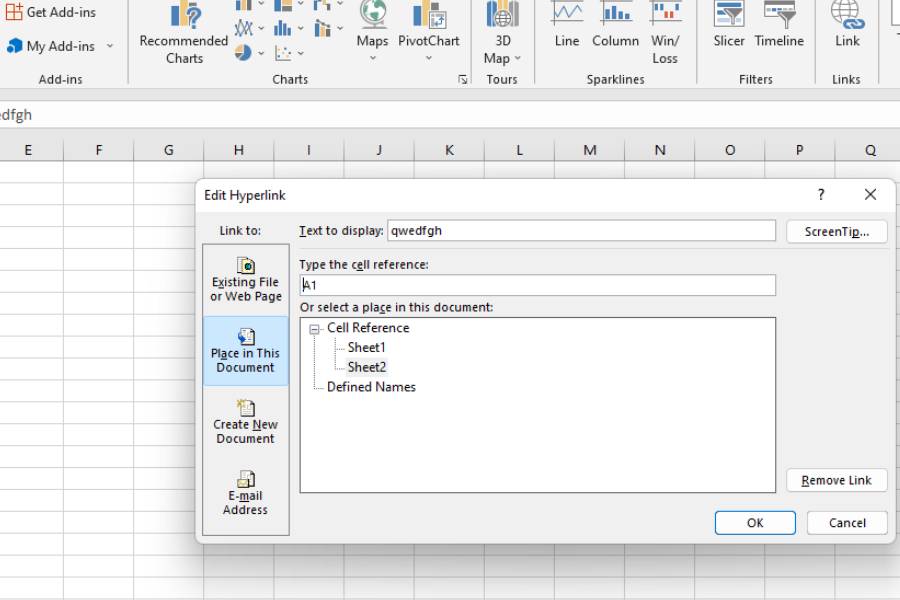Expand the My Add-ins dropdown
The height and width of the screenshot is (600, 900).
click(x=110, y=46)
